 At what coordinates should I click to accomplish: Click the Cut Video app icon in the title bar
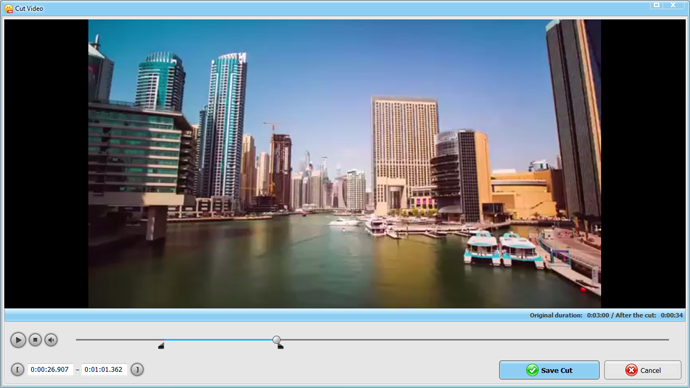coord(8,8)
